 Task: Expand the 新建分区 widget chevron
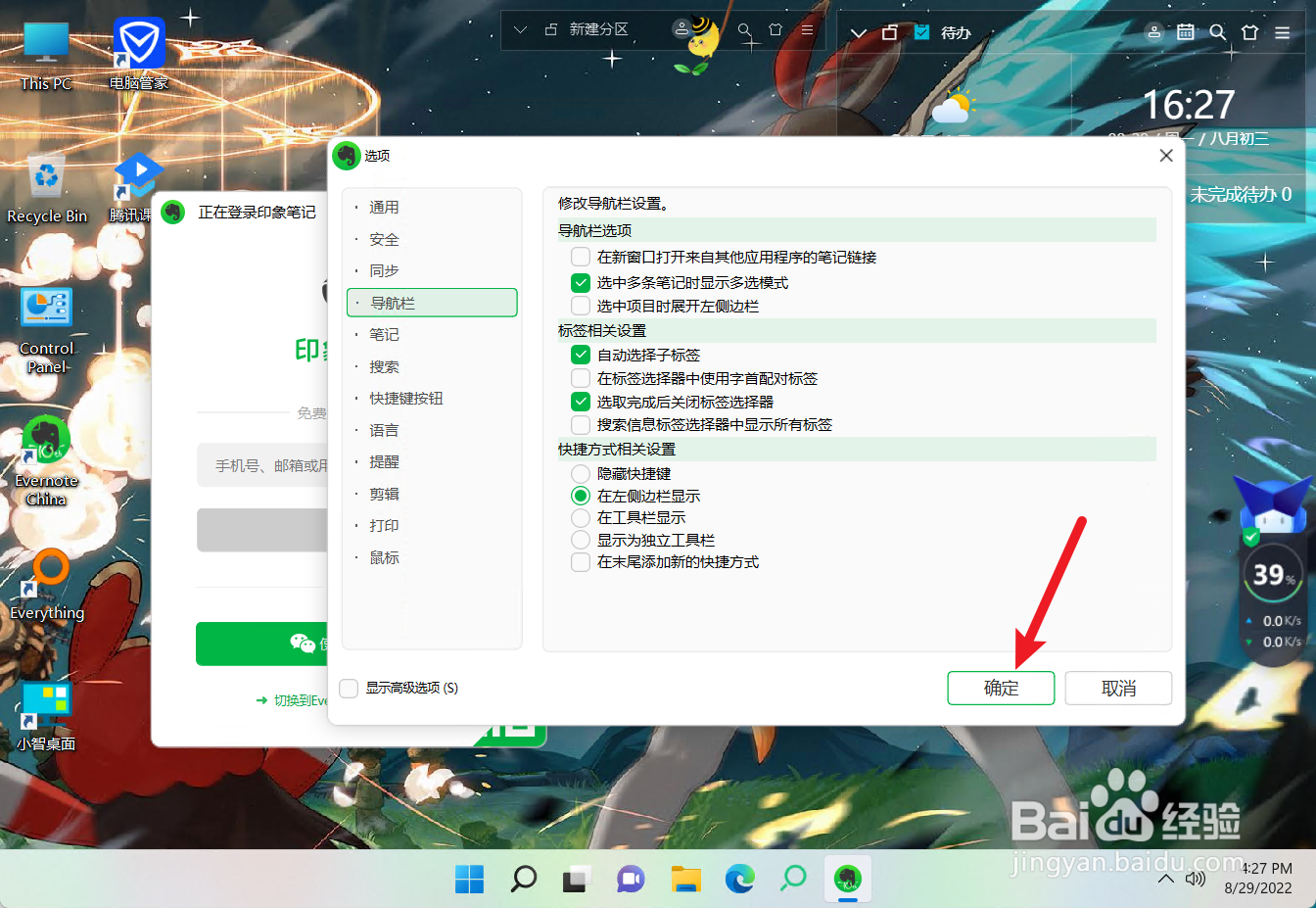(x=520, y=30)
